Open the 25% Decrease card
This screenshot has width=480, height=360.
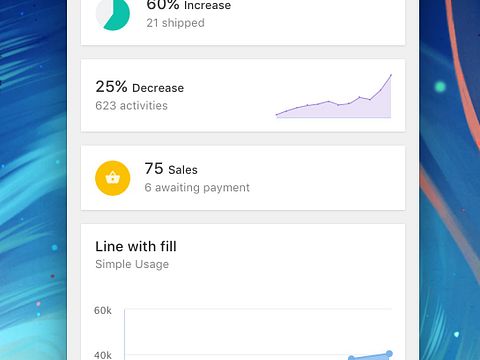point(243,95)
